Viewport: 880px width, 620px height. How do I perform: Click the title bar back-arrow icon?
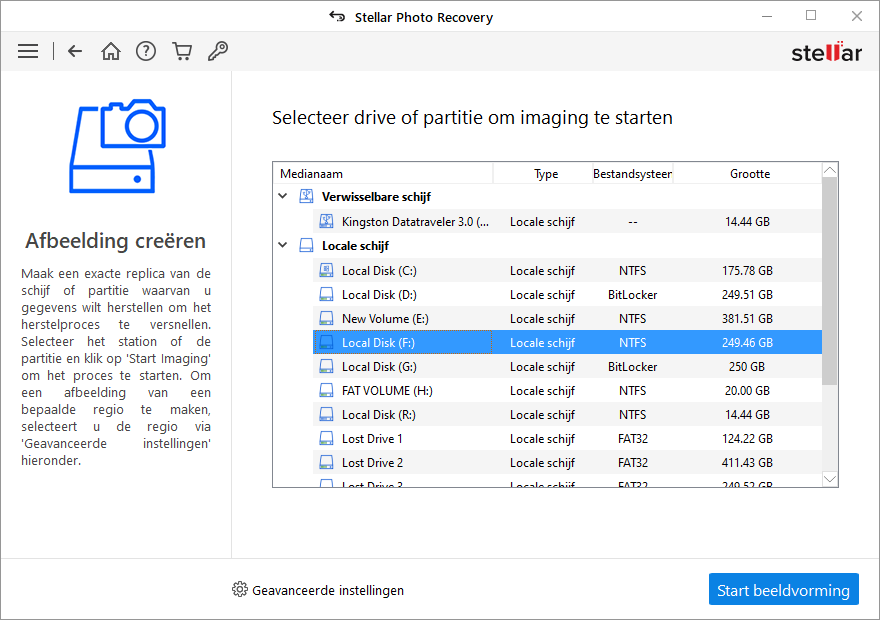(x=337, y=16)
